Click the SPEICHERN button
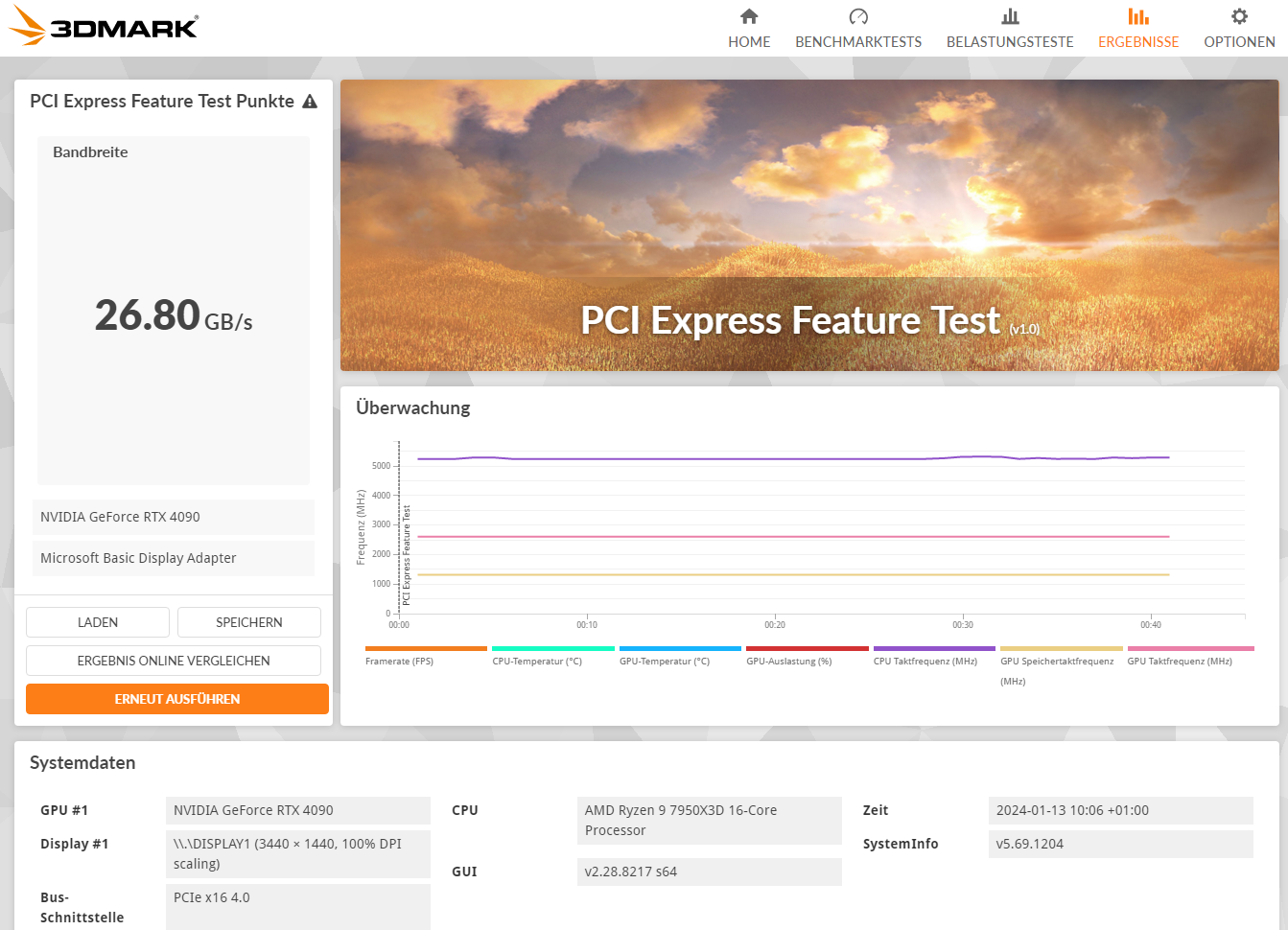 point(249,622)
